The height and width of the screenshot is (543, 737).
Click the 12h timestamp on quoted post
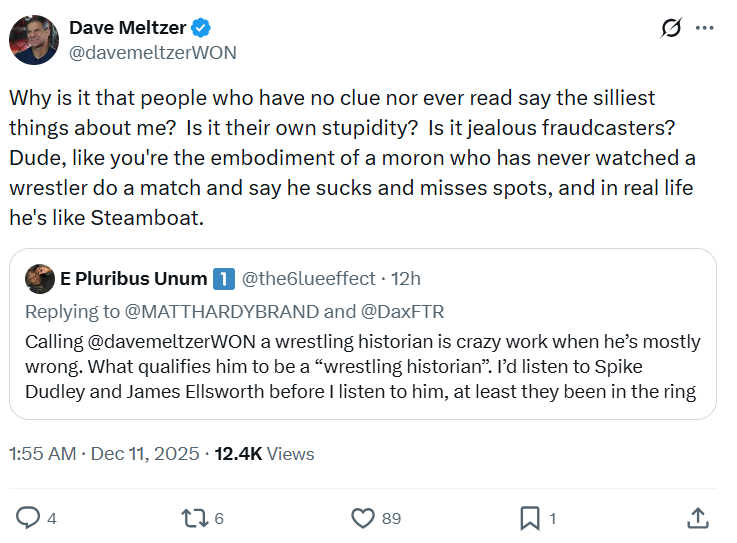coord(407,278)
